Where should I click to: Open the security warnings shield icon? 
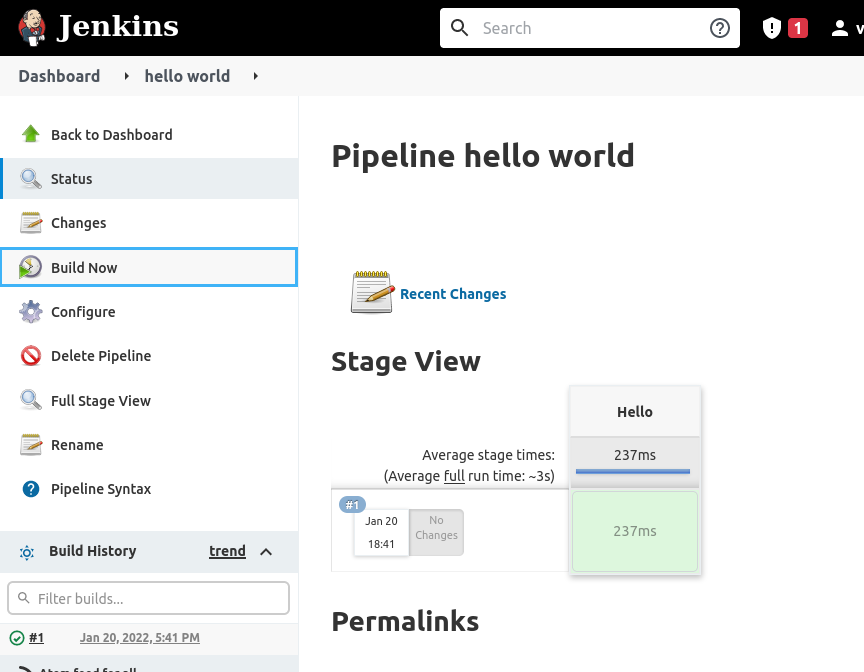(x=771, y=28)
